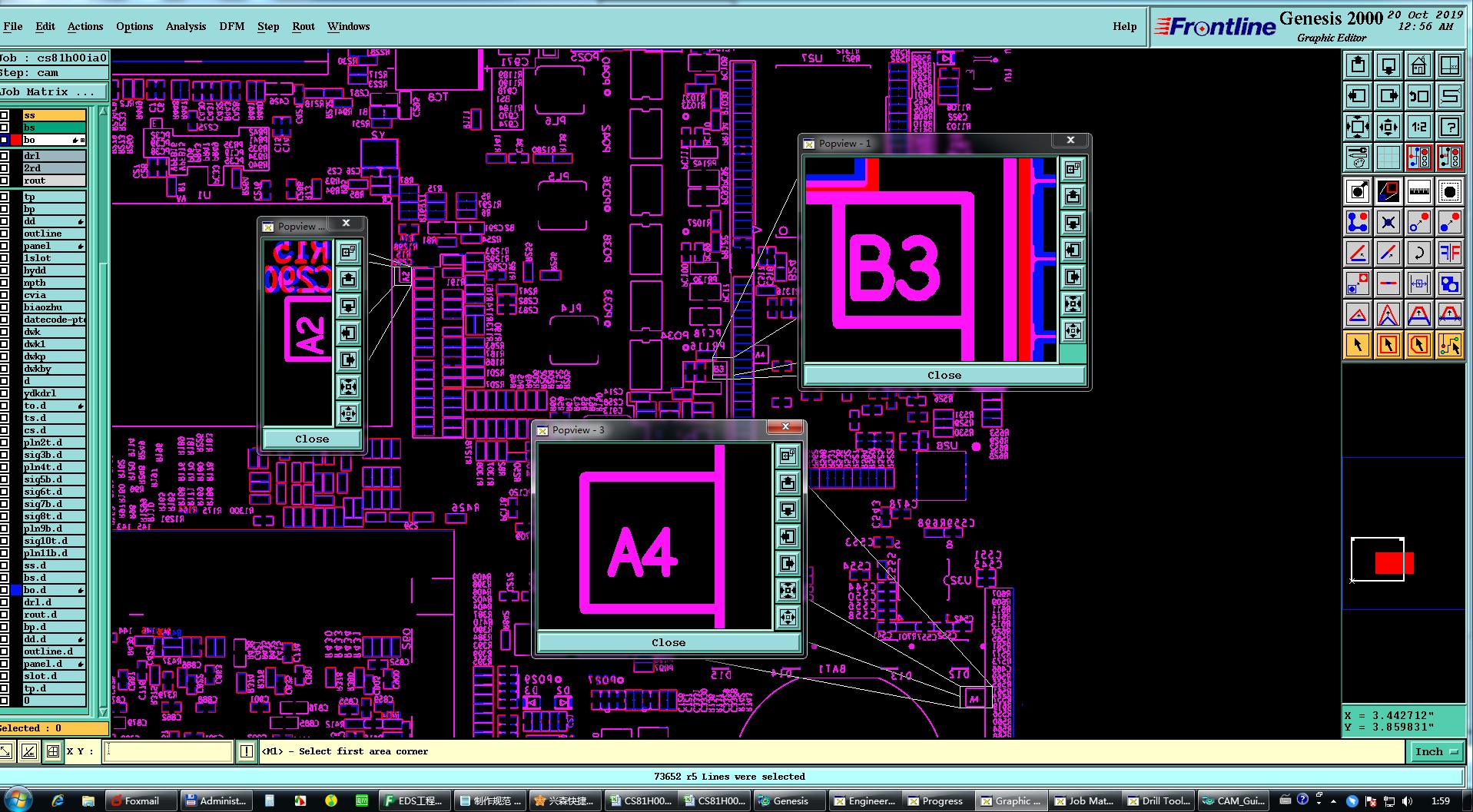Click the ruler measurement tool icon
Image resolution: width=1473 pixels, height=812 pixels.
(x=1419, y=191)
